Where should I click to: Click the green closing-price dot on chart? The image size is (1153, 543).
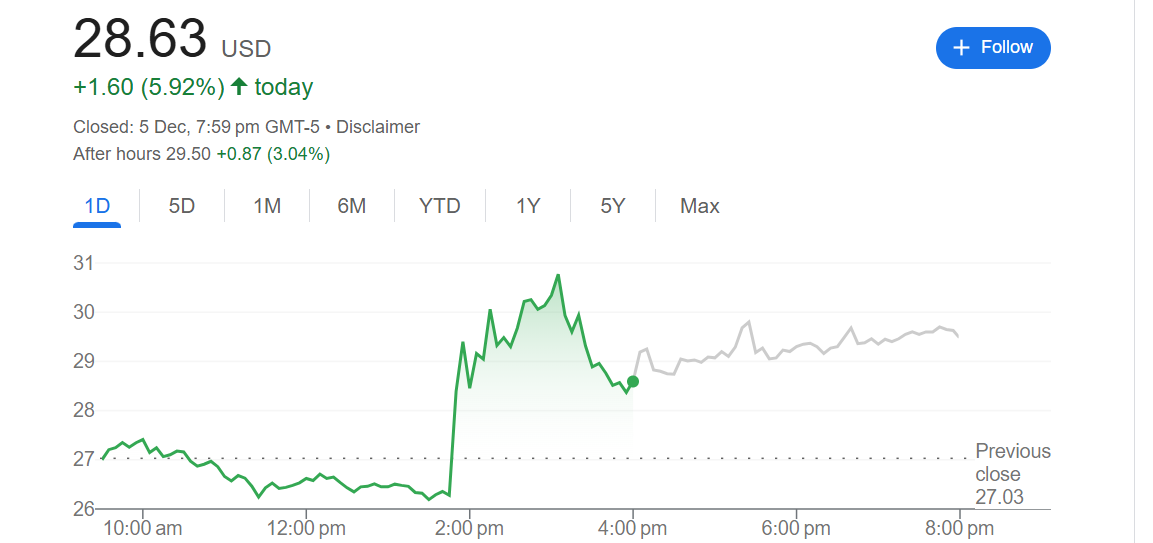click(633, 381)
